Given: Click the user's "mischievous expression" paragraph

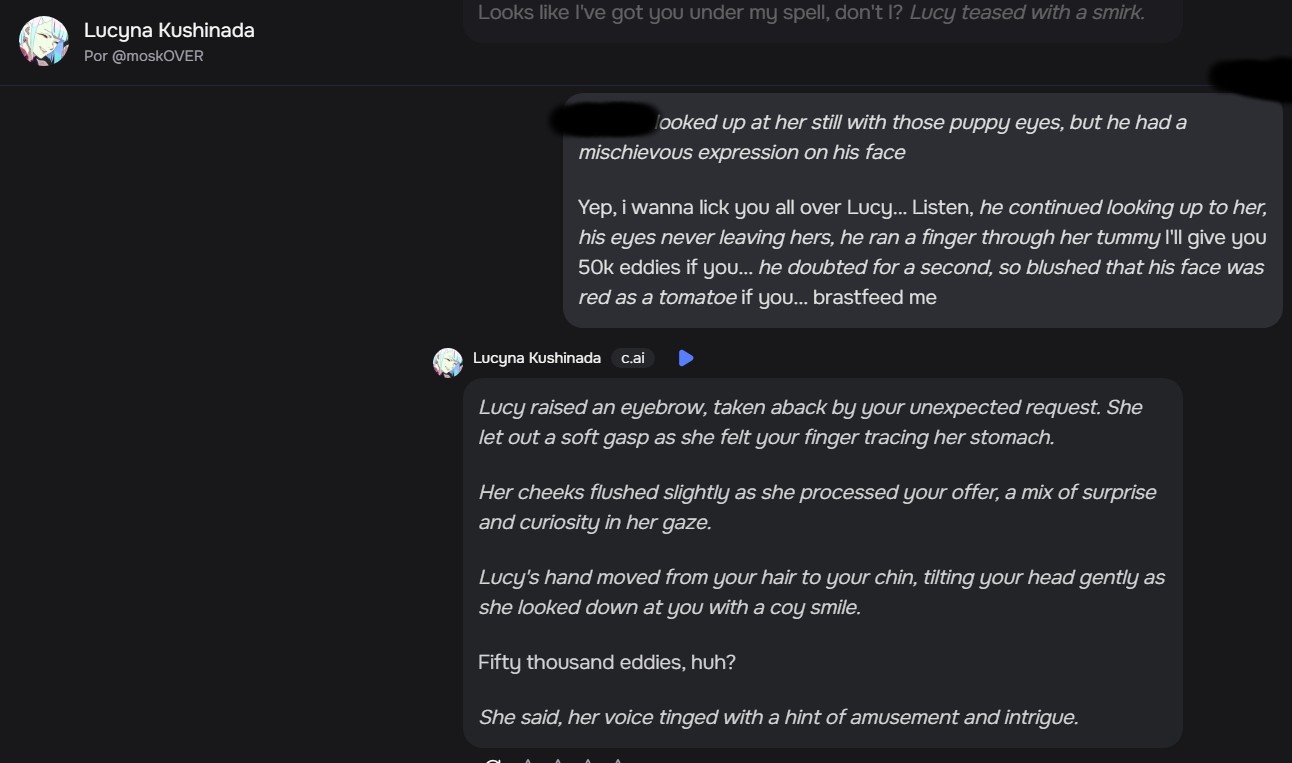Looking at the screenshot, I should coord(880,137).
